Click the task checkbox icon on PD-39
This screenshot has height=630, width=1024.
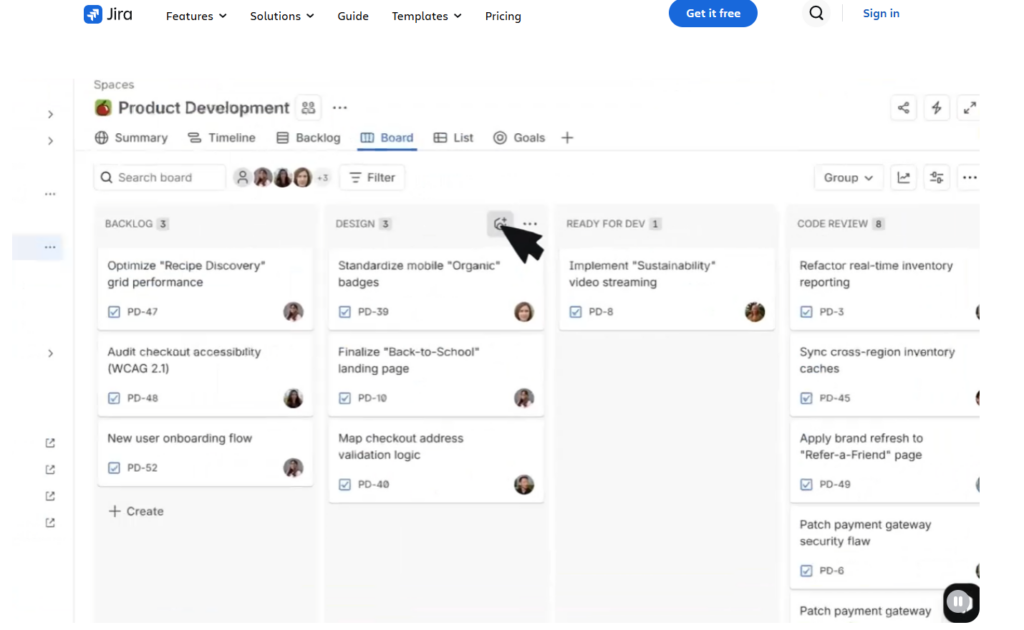pos(345,312)
